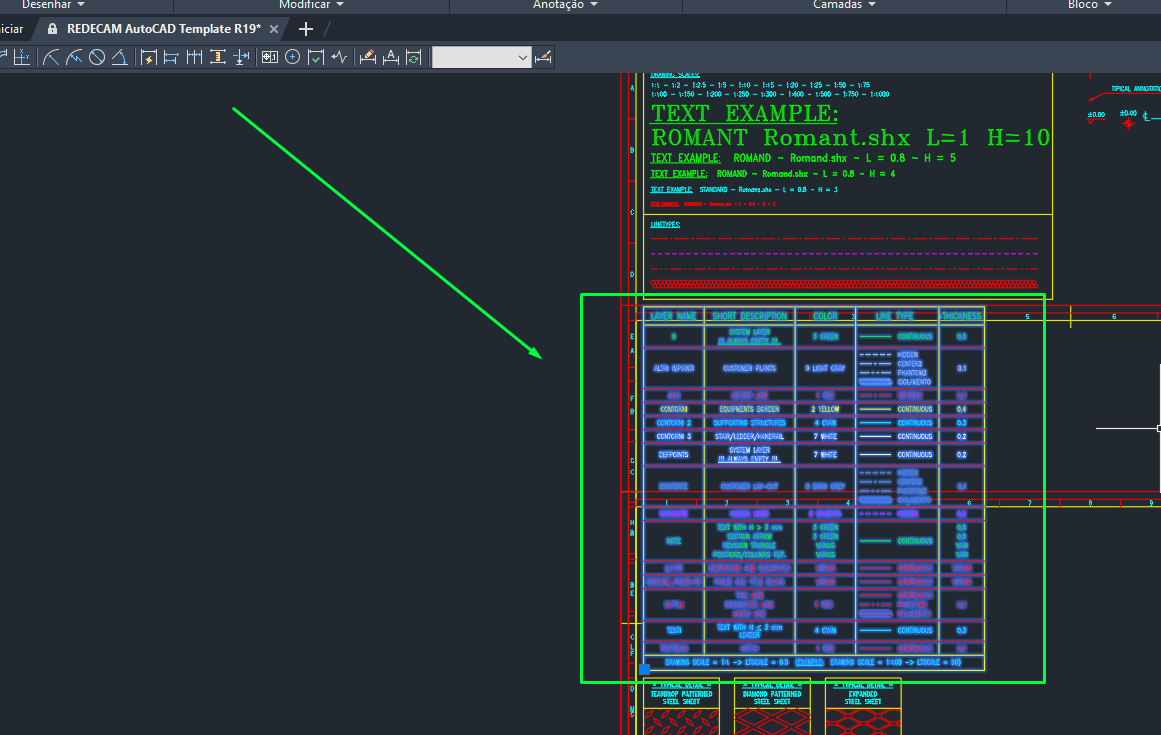This screenshot has height=735, width=1161.
Task: Expand the Modificar panel dropdown
Action: (x=311, y=5)
